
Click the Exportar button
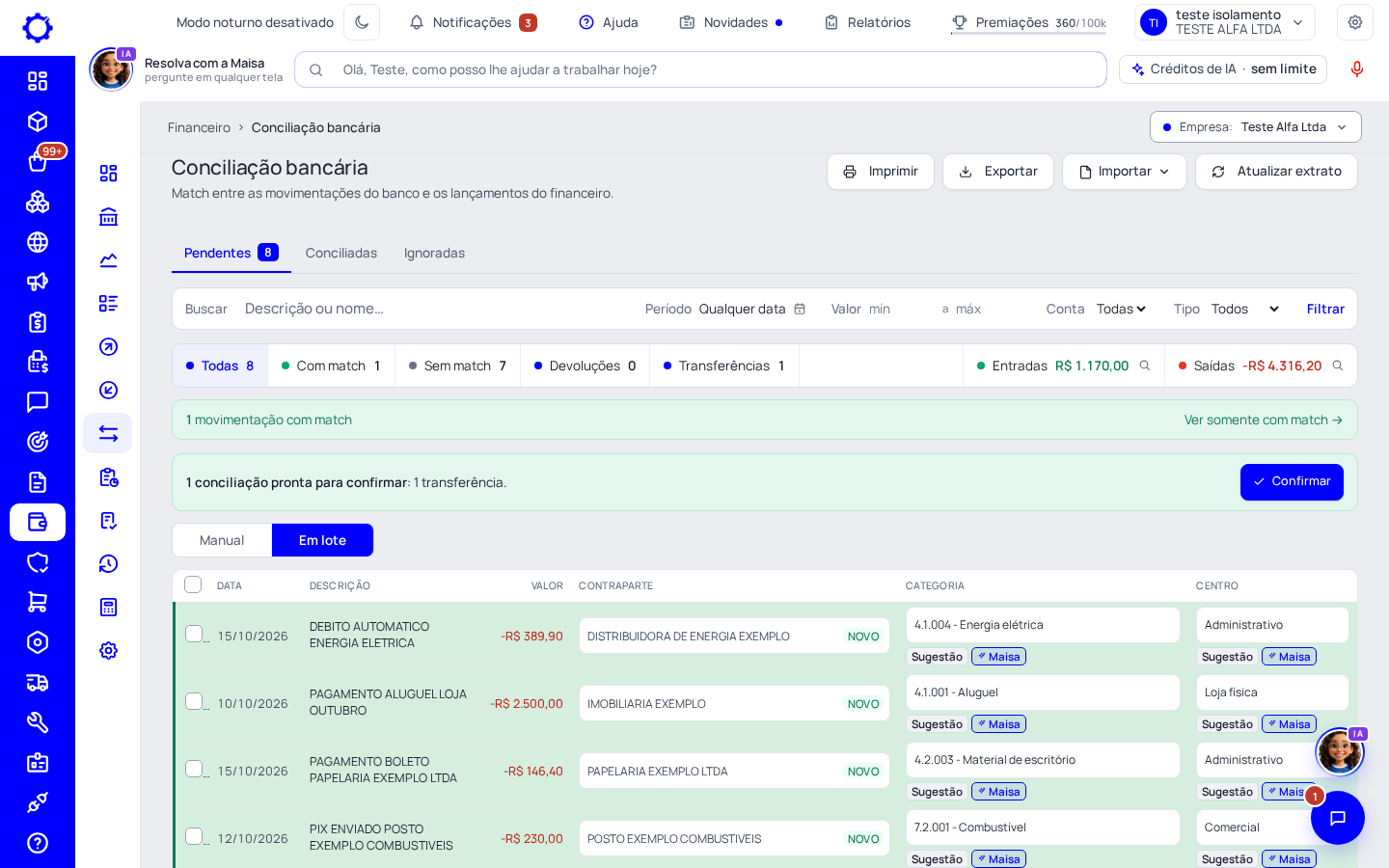pyautogui.click(x=997, y=172)
